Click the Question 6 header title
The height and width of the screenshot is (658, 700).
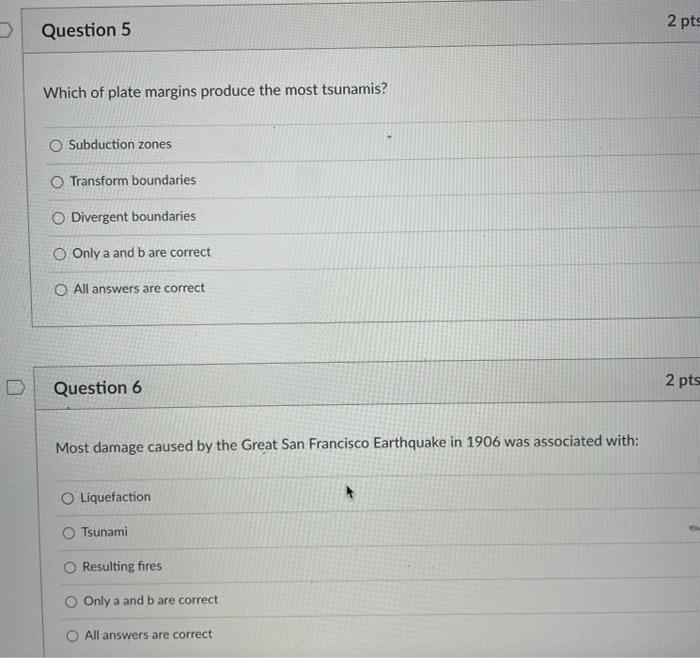(98, 387)
